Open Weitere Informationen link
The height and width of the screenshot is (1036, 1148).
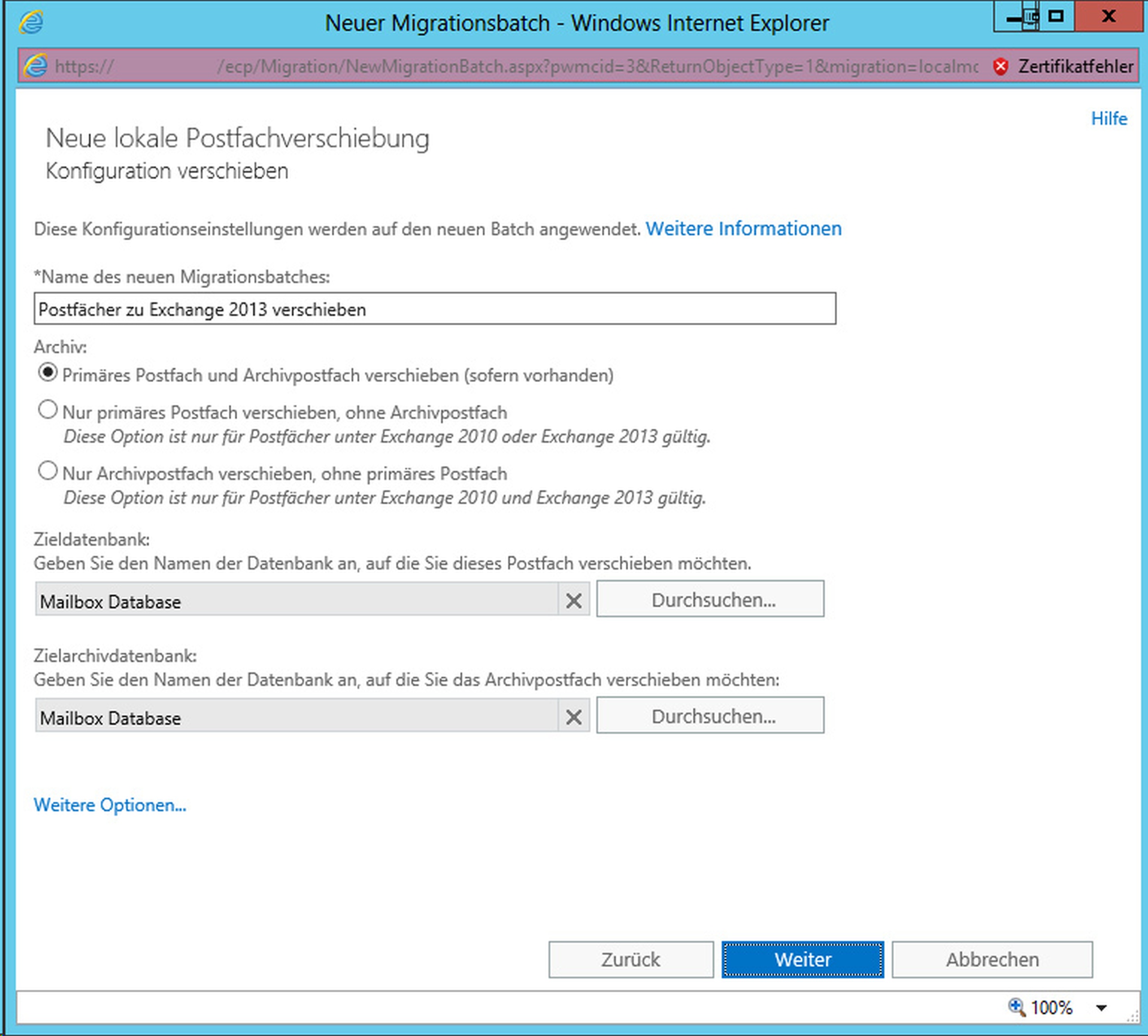(x=743, y=228)
